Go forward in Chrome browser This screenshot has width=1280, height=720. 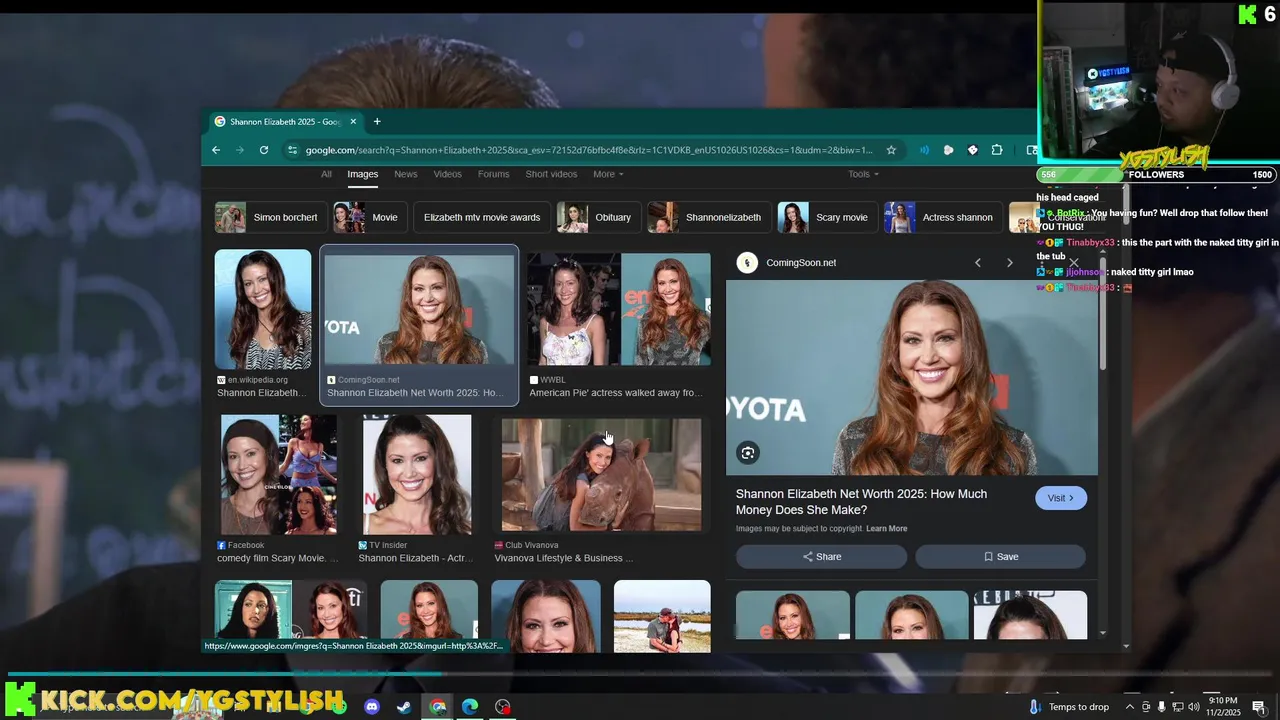[x=240, y=150]
